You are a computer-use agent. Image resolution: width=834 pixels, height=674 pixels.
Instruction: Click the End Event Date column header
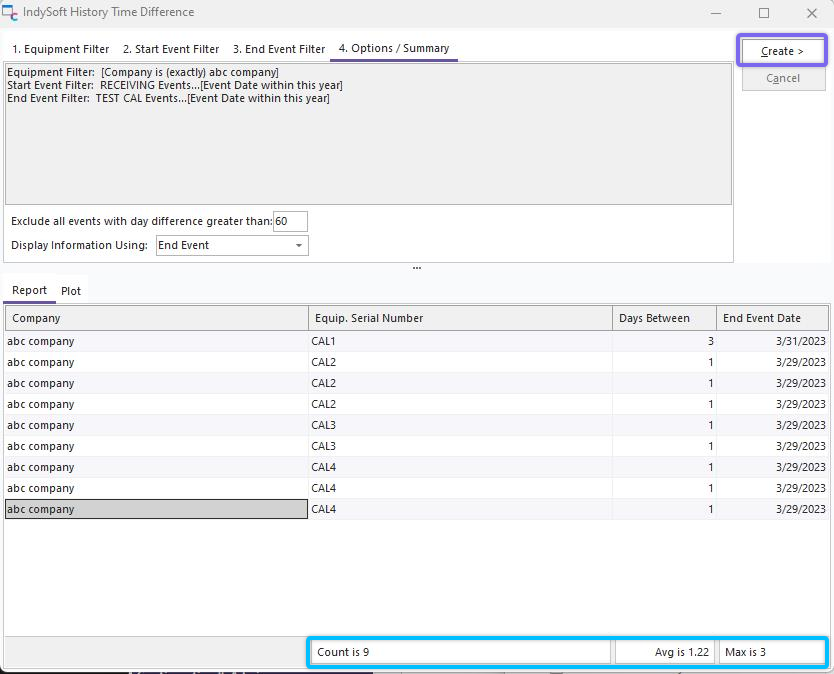[773, 318]
